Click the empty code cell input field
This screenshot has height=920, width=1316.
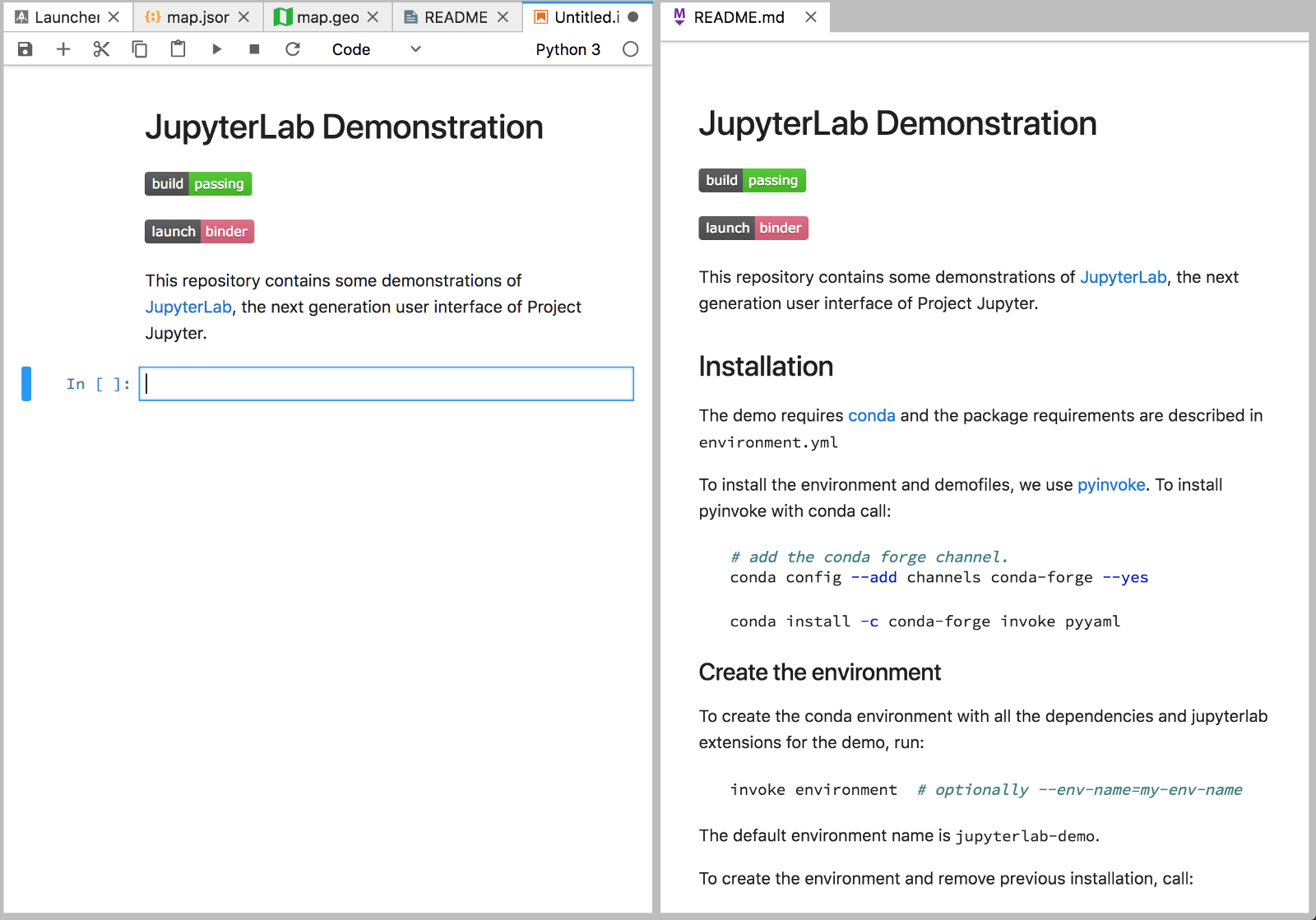387,384
